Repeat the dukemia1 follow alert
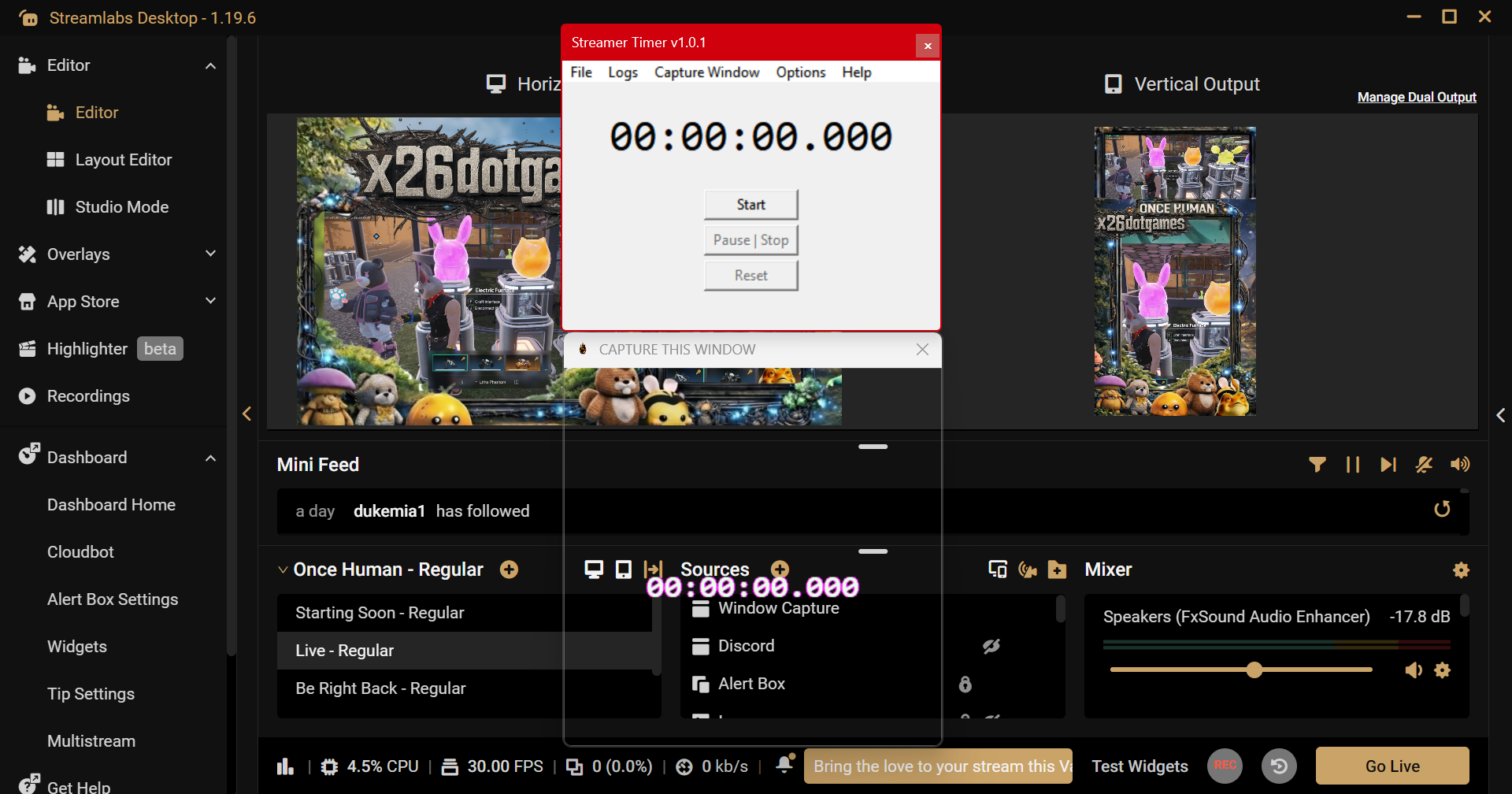 pos(1442,510)
